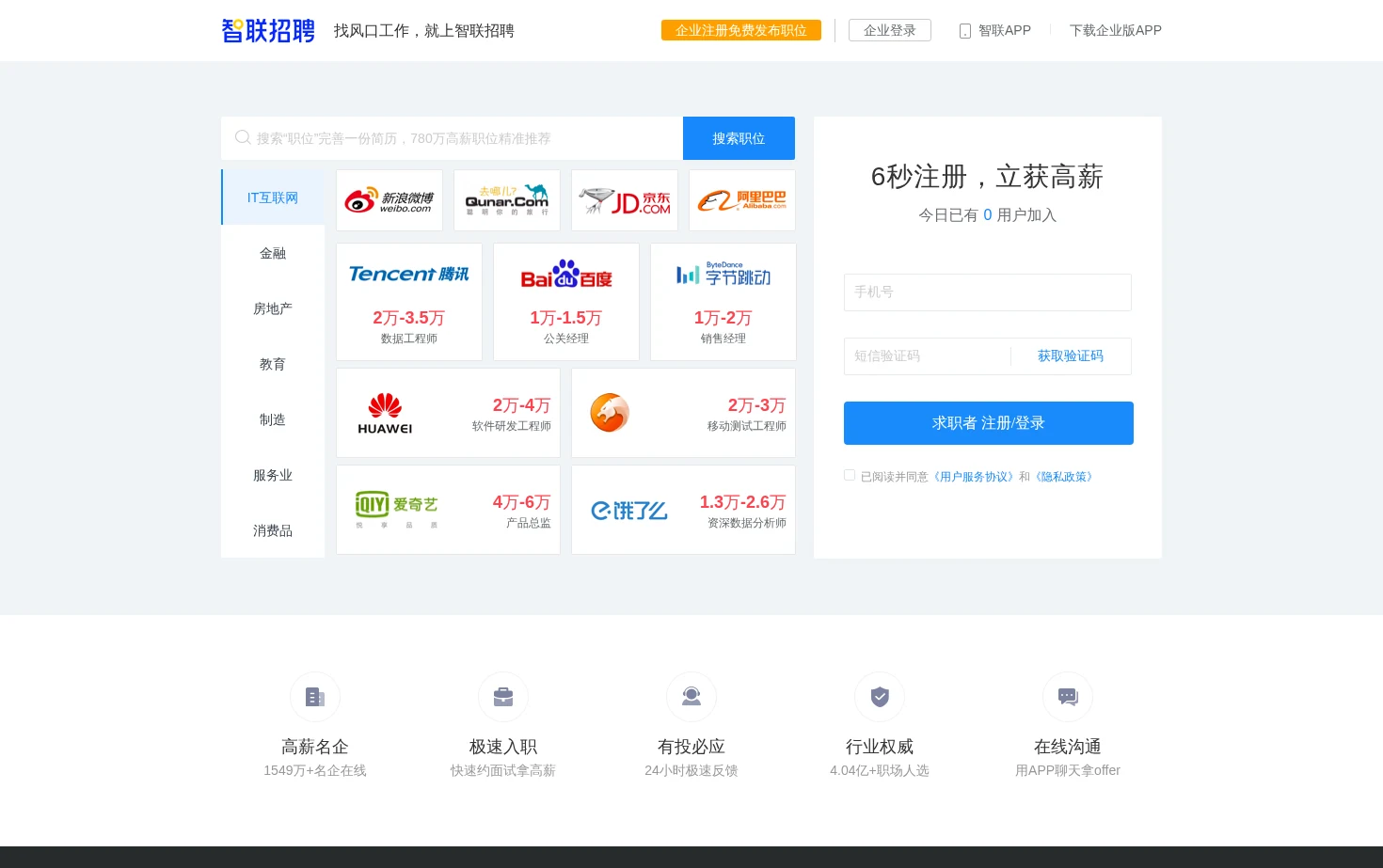Click the 1549万+名企在线 text
This screenshot has width=1383, height=868.
click(x=315, y=770)
